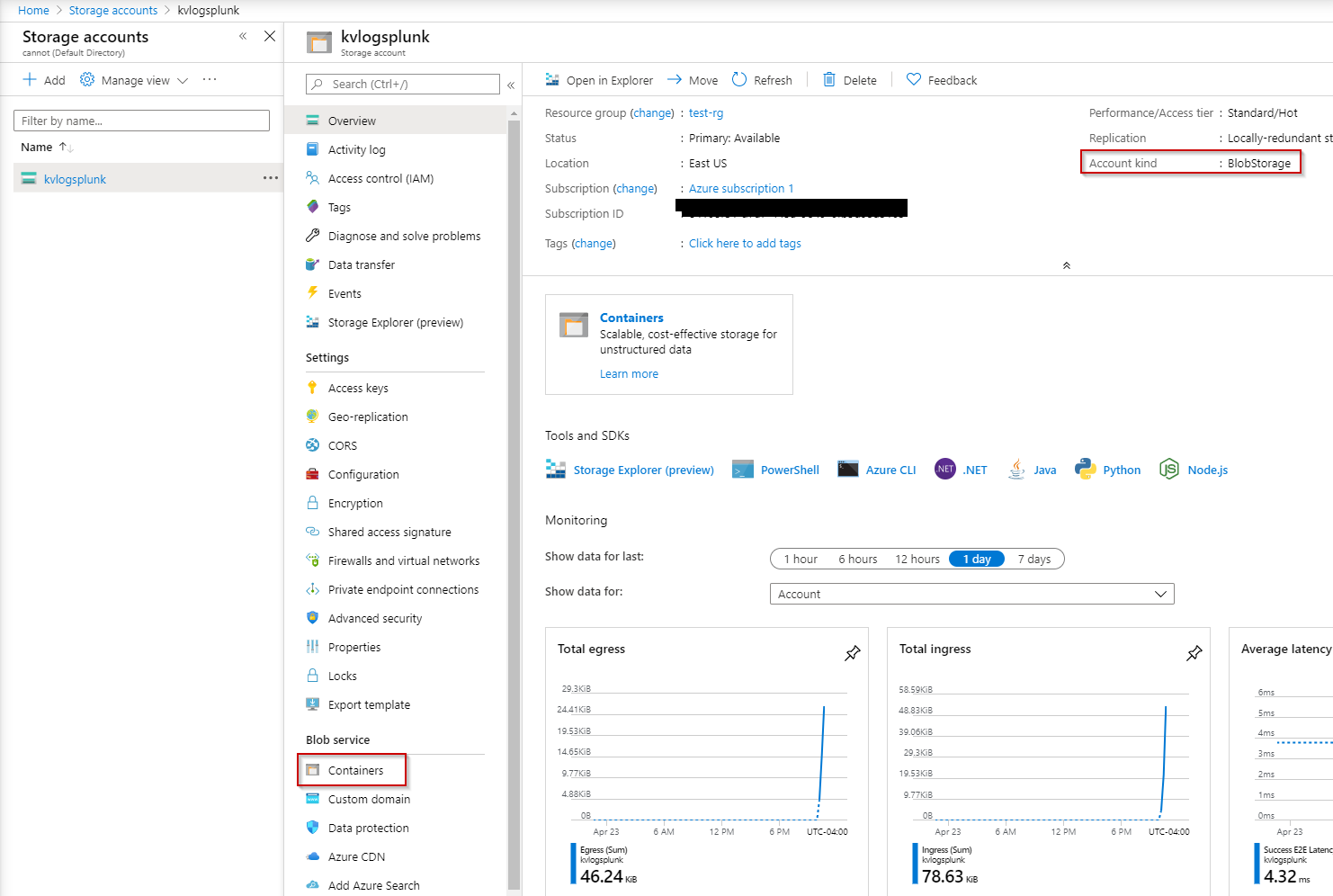Click Open in Explorer button
The width and height of the screenshot is (1333, 896).
point(599,80)
